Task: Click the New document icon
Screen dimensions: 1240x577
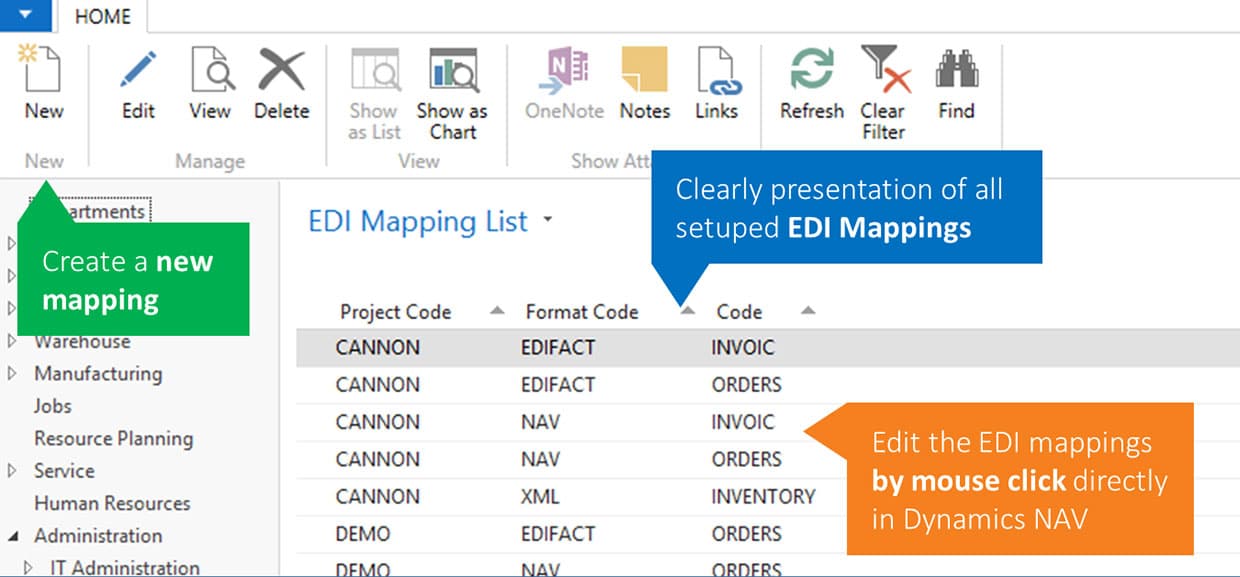Action: 42,68
